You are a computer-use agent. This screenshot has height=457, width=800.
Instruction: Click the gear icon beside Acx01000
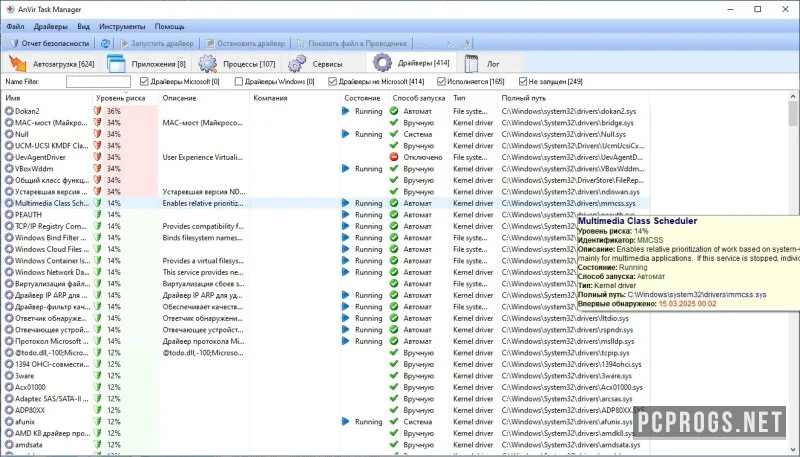pyautogui.click(x=9, y=387)
